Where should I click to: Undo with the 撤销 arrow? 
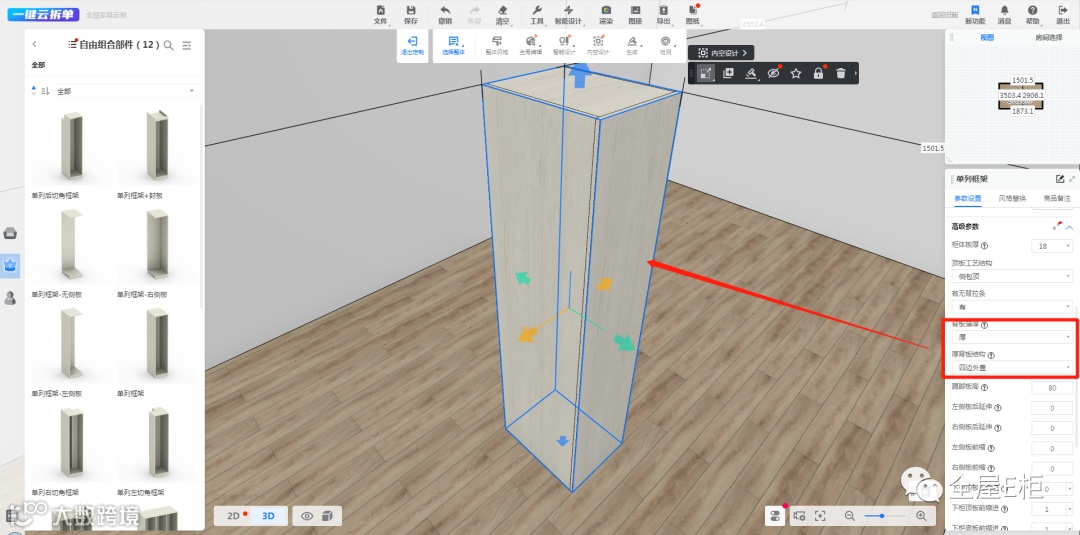[x=445, y=14]
